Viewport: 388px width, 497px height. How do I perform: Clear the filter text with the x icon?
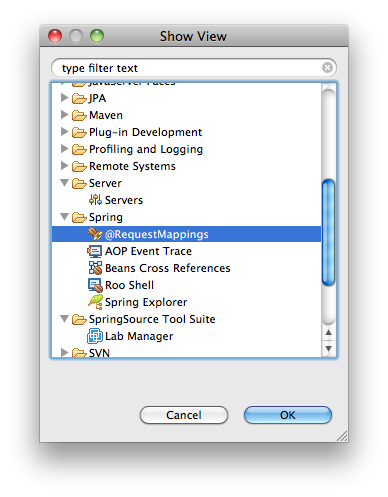tap(327, 68)
